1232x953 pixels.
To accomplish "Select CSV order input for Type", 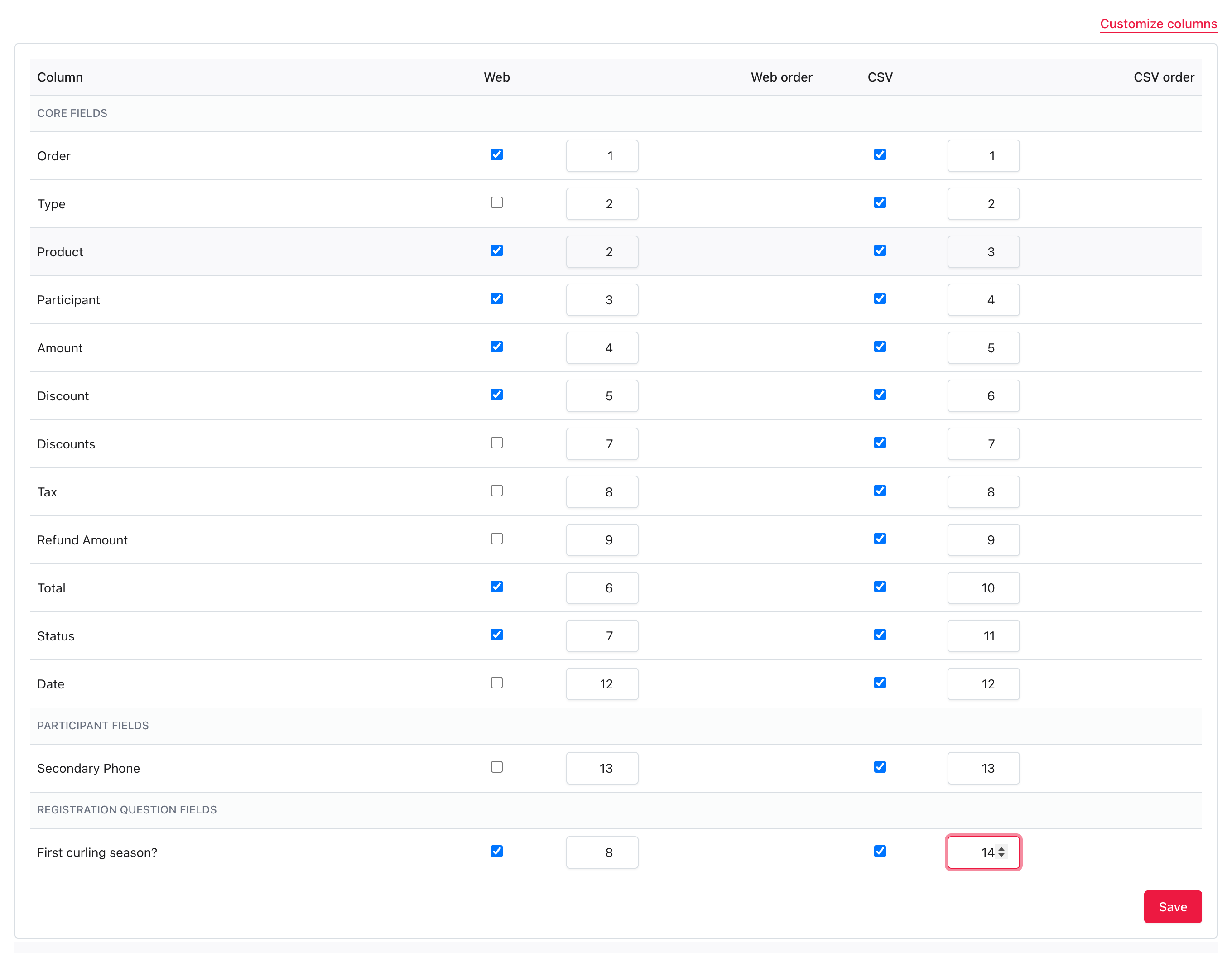I will click(983, 204).
